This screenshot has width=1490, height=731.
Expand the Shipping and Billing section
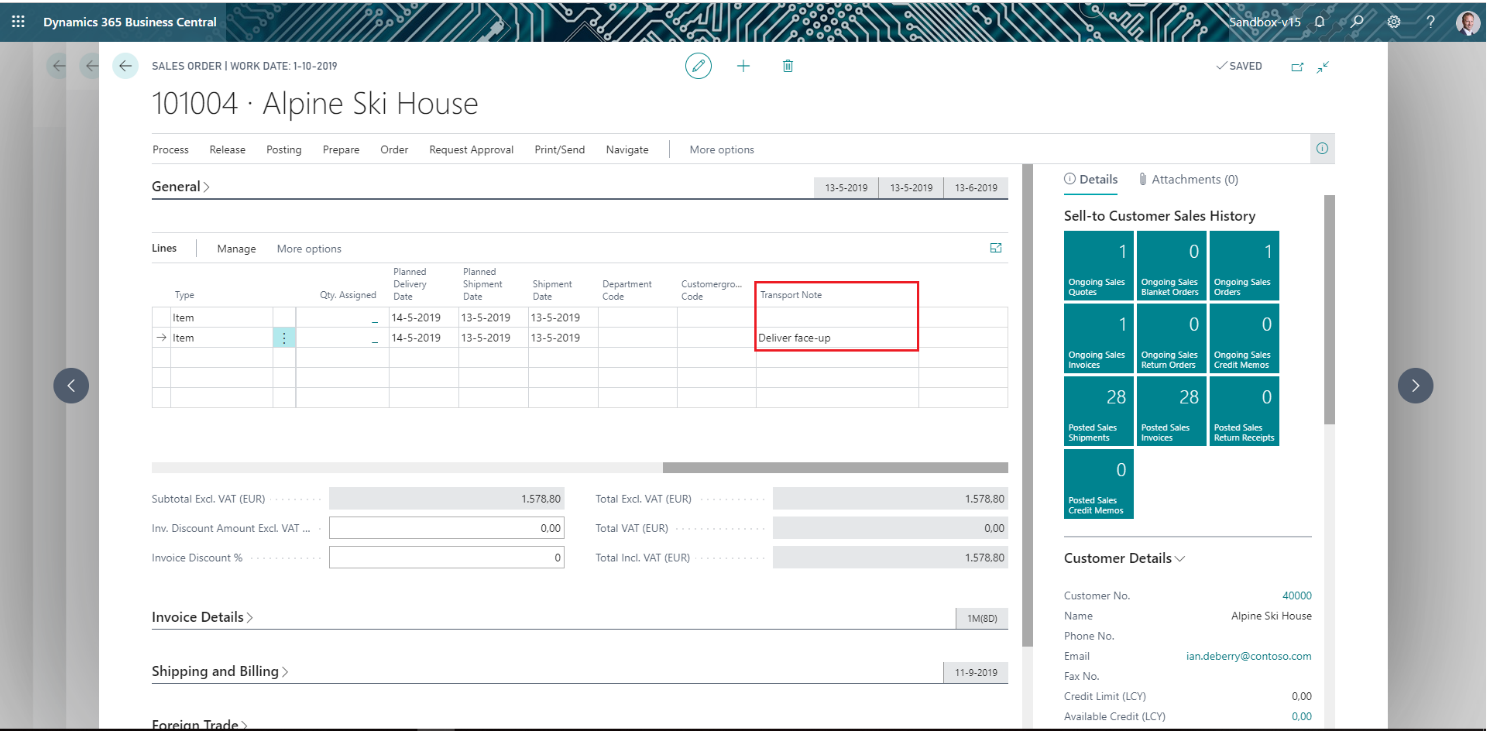[220, 671]
